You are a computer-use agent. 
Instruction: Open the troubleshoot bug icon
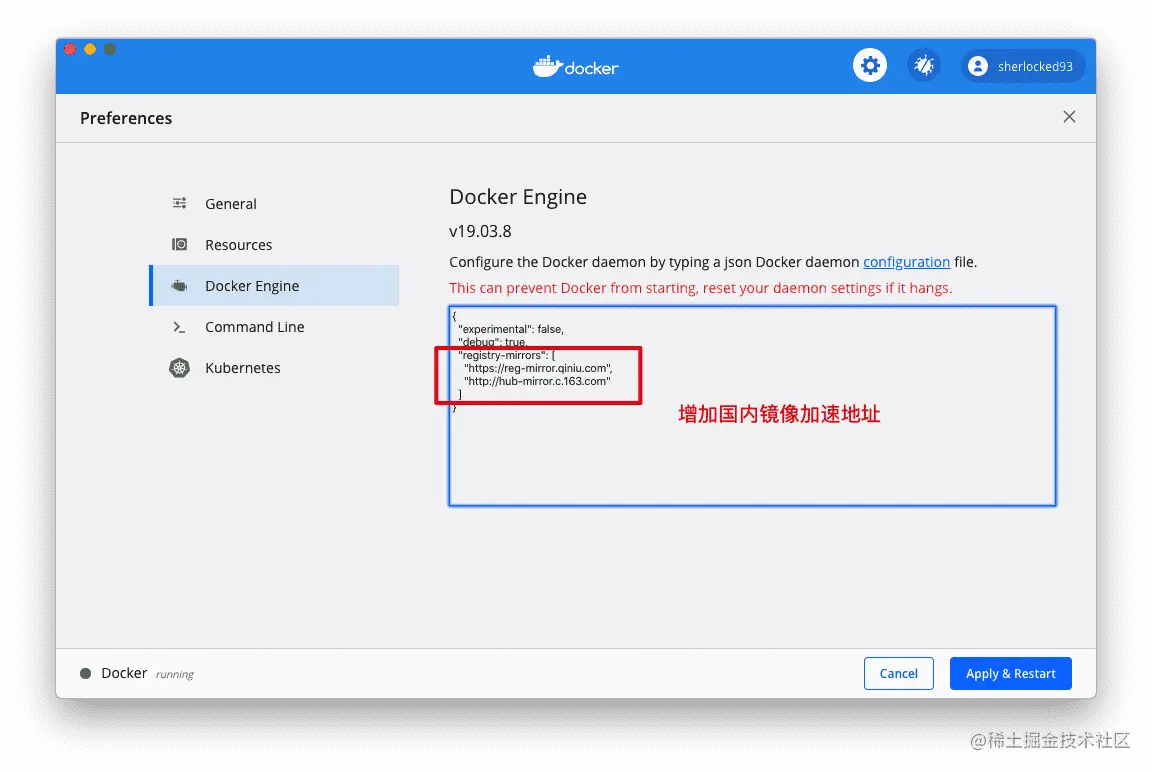924,66
